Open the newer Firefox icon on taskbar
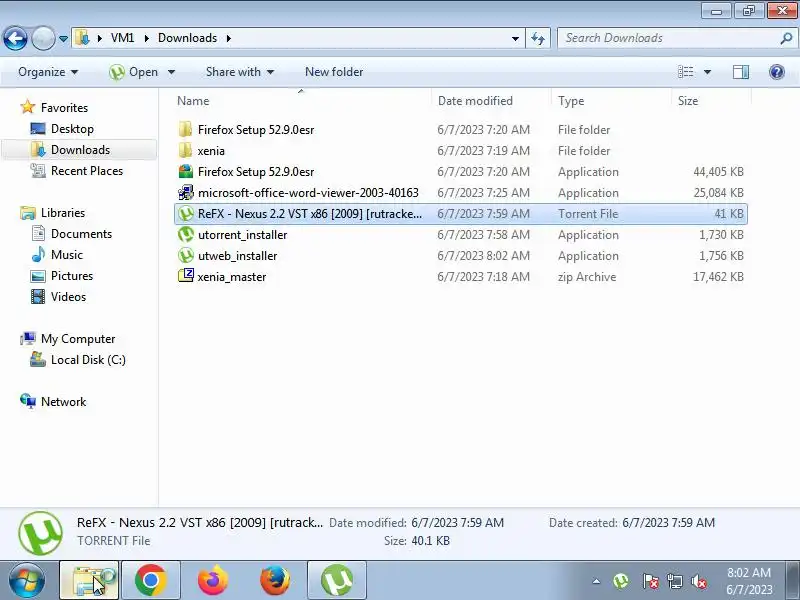This screenshot has height=600, width=800. (212, 581)
